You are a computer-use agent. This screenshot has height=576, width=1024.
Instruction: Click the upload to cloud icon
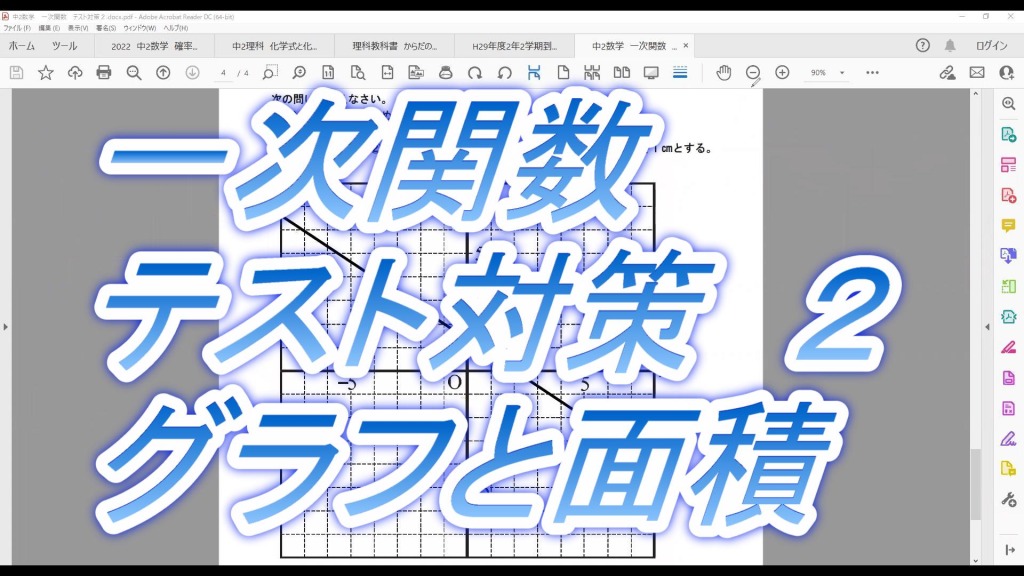point(75,73)
